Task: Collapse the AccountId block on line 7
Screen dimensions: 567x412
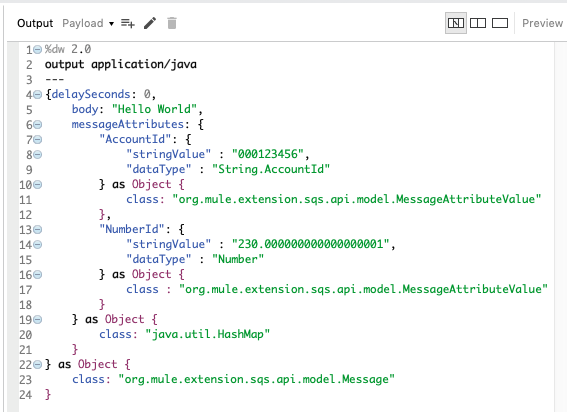Action: click(x=38, y=140)
